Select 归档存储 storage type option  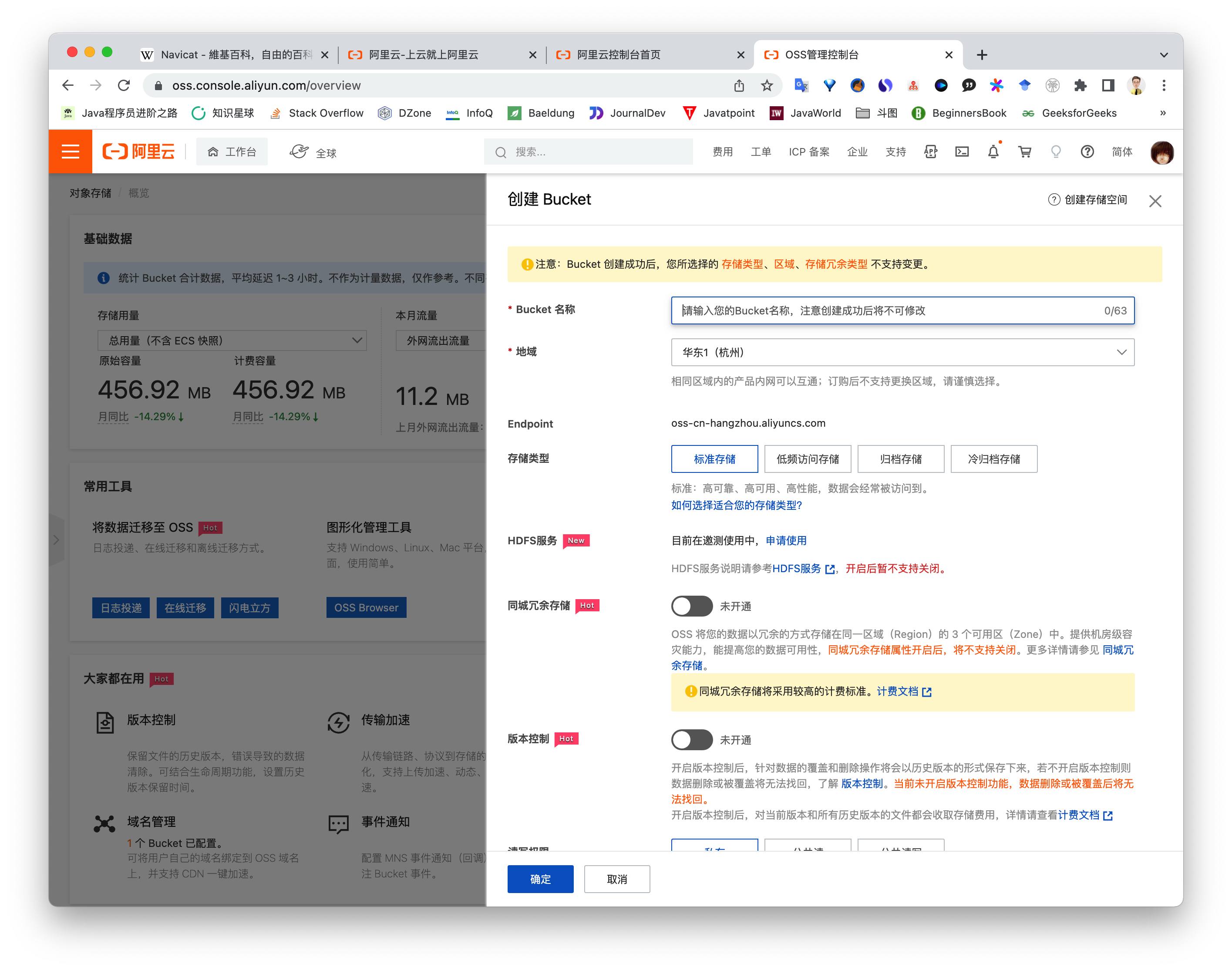pos(900,459)
